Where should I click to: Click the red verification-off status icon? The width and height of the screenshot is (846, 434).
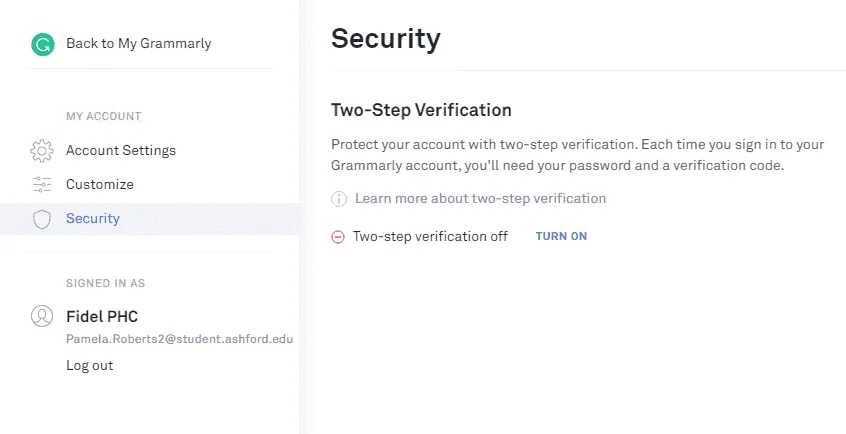[x=338, y=236]
